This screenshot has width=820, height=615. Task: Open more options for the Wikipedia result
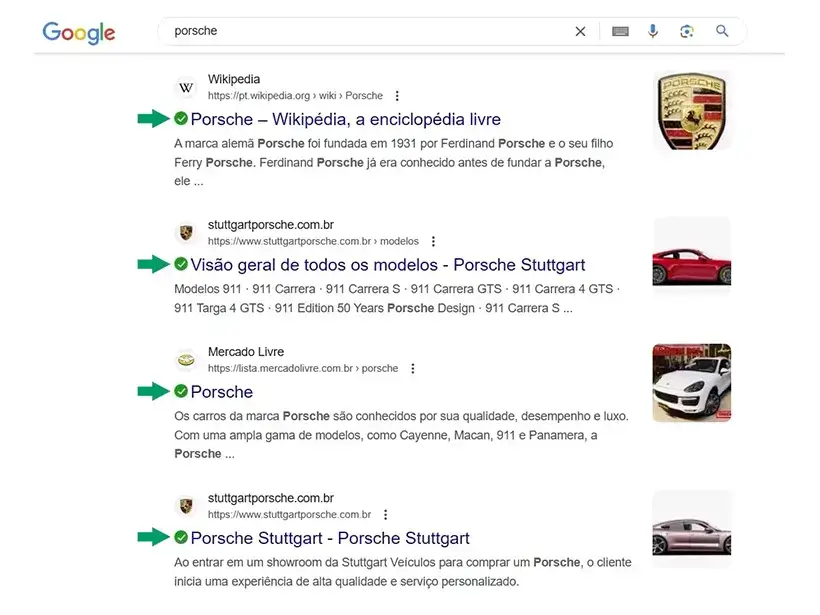[x=397, y=96]
